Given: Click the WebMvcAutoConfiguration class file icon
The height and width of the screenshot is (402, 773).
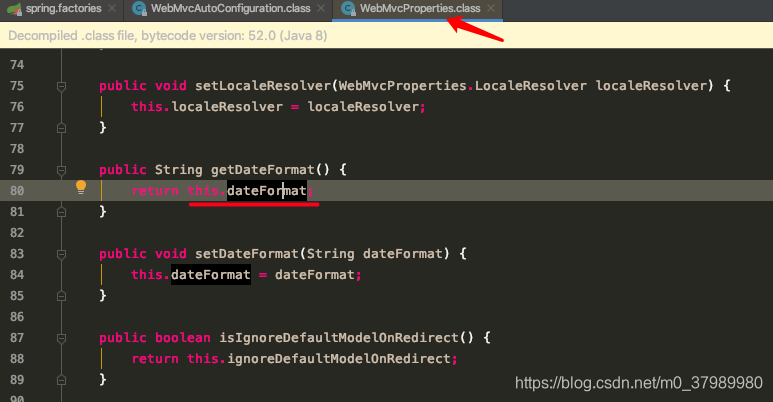Looking at the screenshot, I should [x=140, y=8].
